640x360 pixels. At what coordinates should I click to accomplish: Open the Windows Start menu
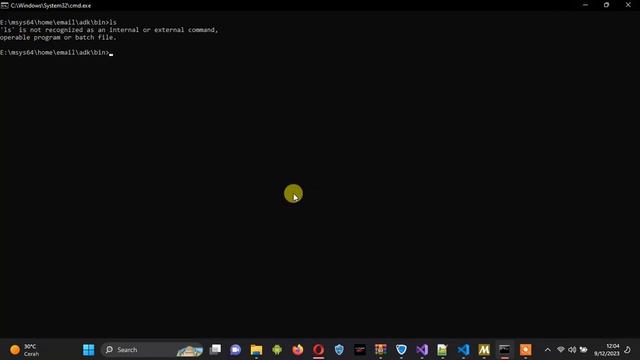pos(89,350)
